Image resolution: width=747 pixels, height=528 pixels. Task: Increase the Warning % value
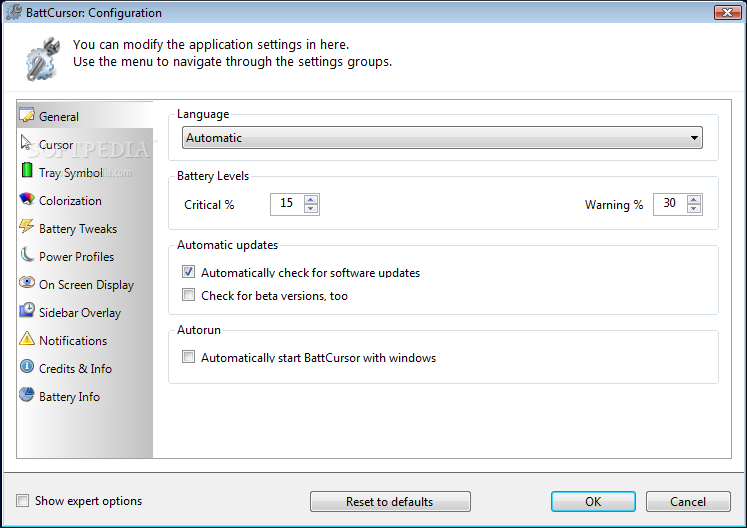(694, 199)
